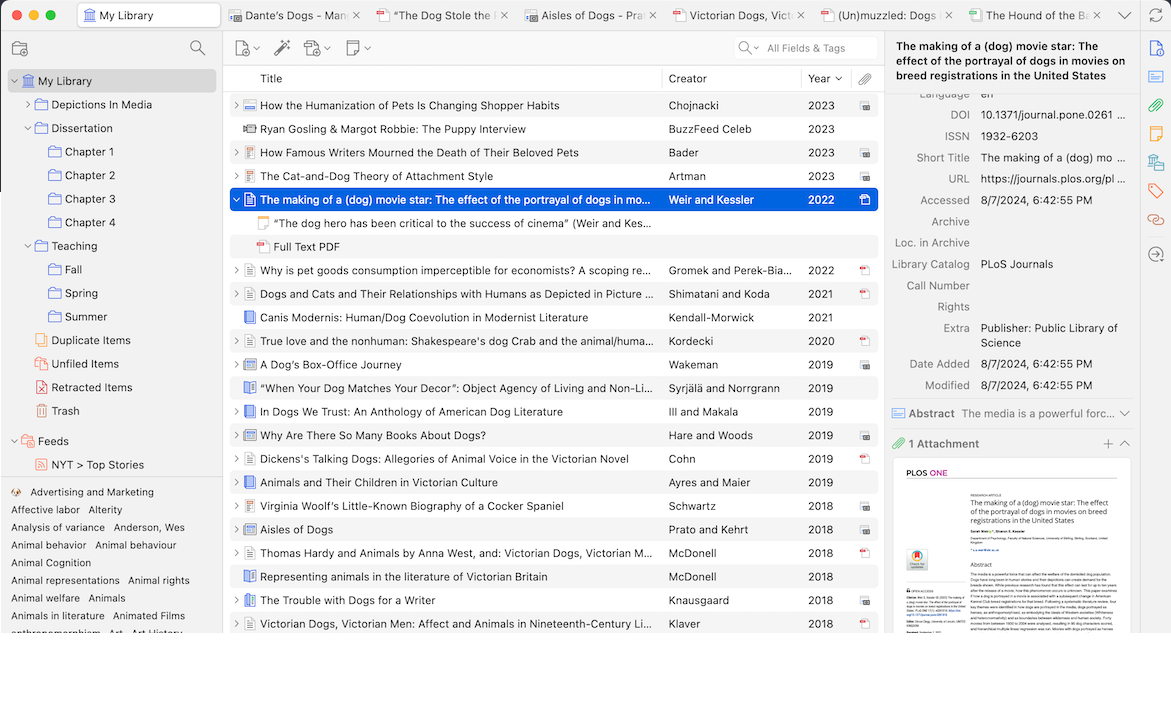The image size is (1171, 706).
Task: Expand Depictions In Media collection
Action: [28, 105]
